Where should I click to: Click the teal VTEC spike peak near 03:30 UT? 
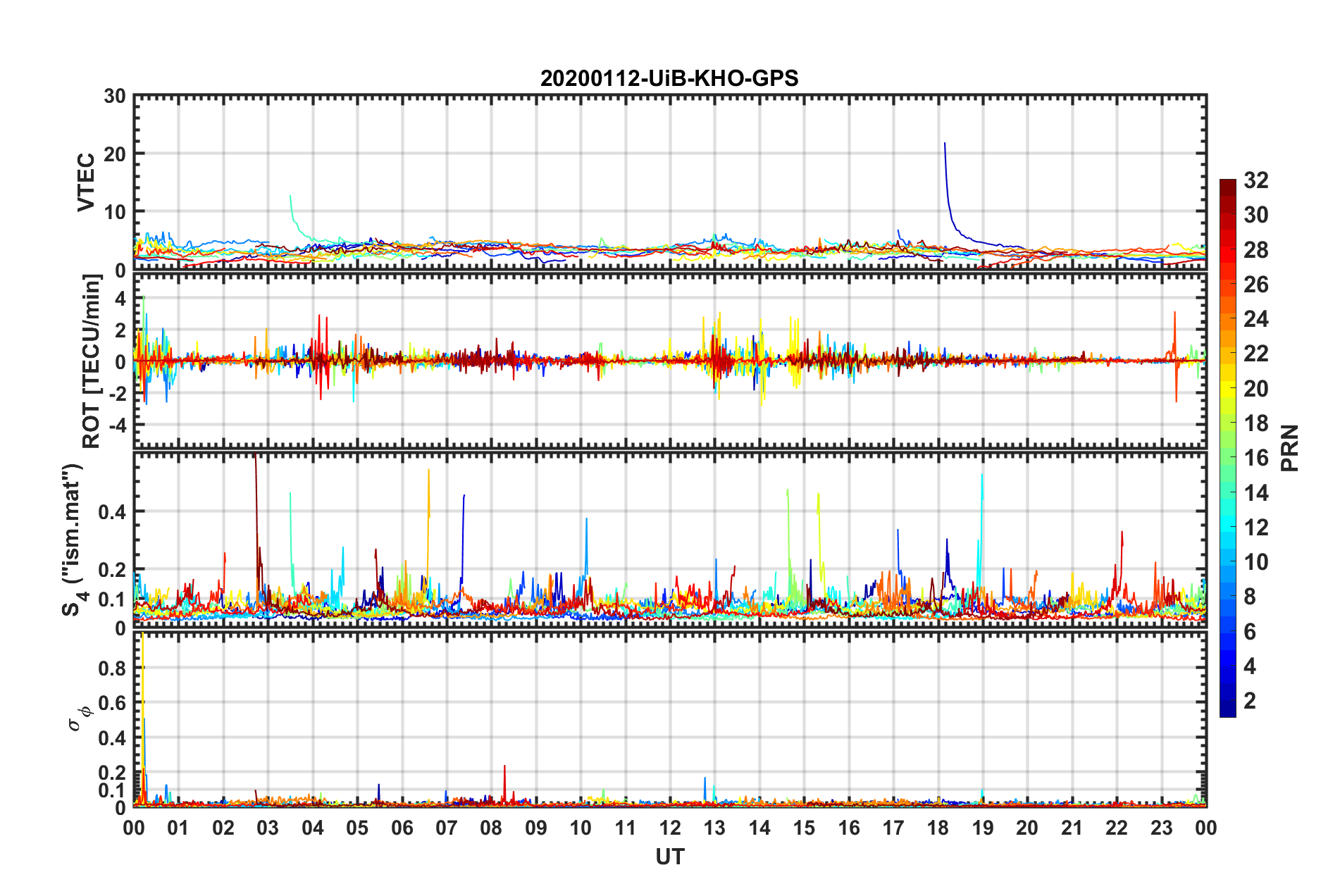290,197
